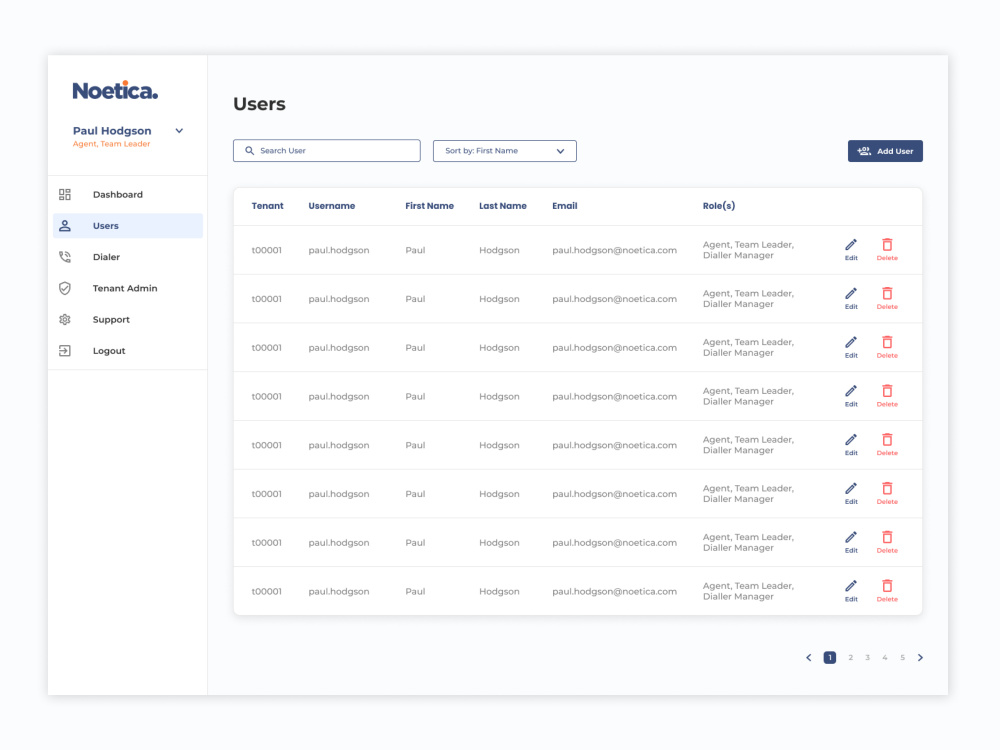This screenshot has width=1000, height=750.
Task: Edit the last user row in the table
Action: pyautogui.click(x=851, y=591)
